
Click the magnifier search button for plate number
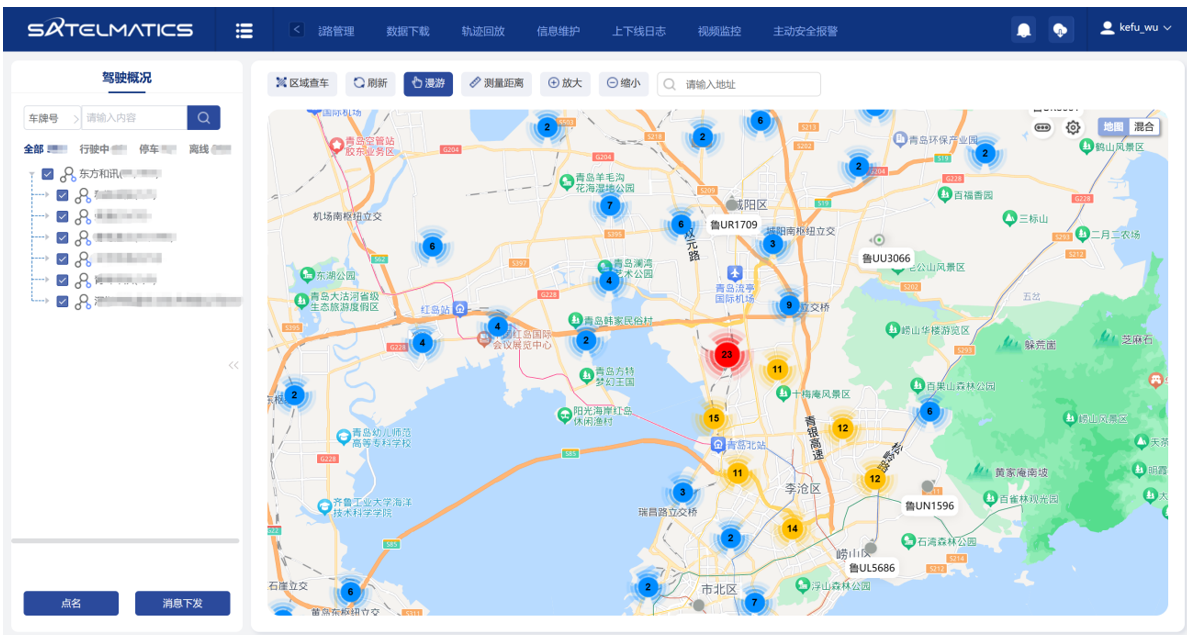tap(204, 117)
